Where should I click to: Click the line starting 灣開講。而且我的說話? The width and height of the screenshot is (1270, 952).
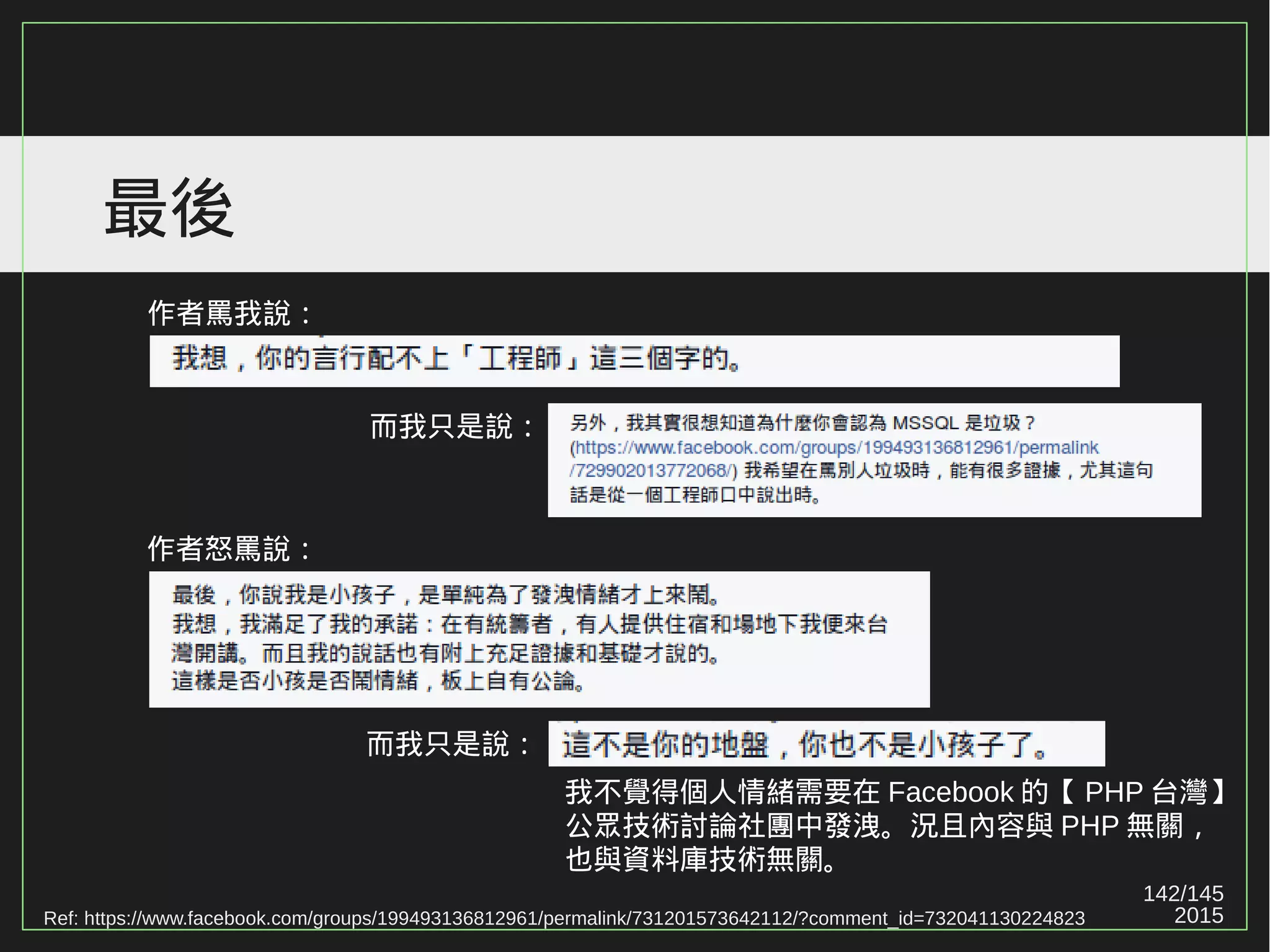pos(445,653)
